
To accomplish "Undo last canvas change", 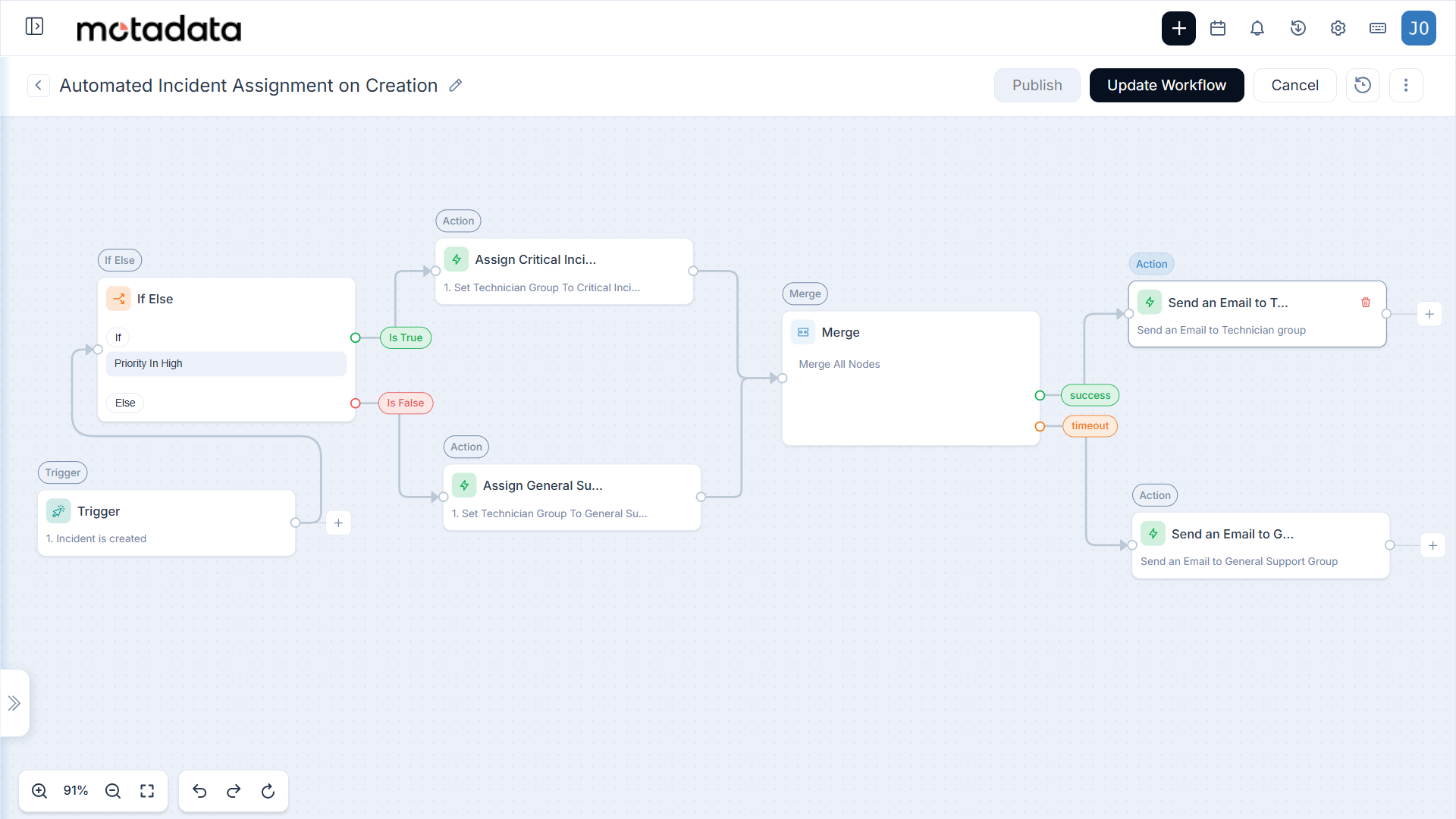I will 199,791.
